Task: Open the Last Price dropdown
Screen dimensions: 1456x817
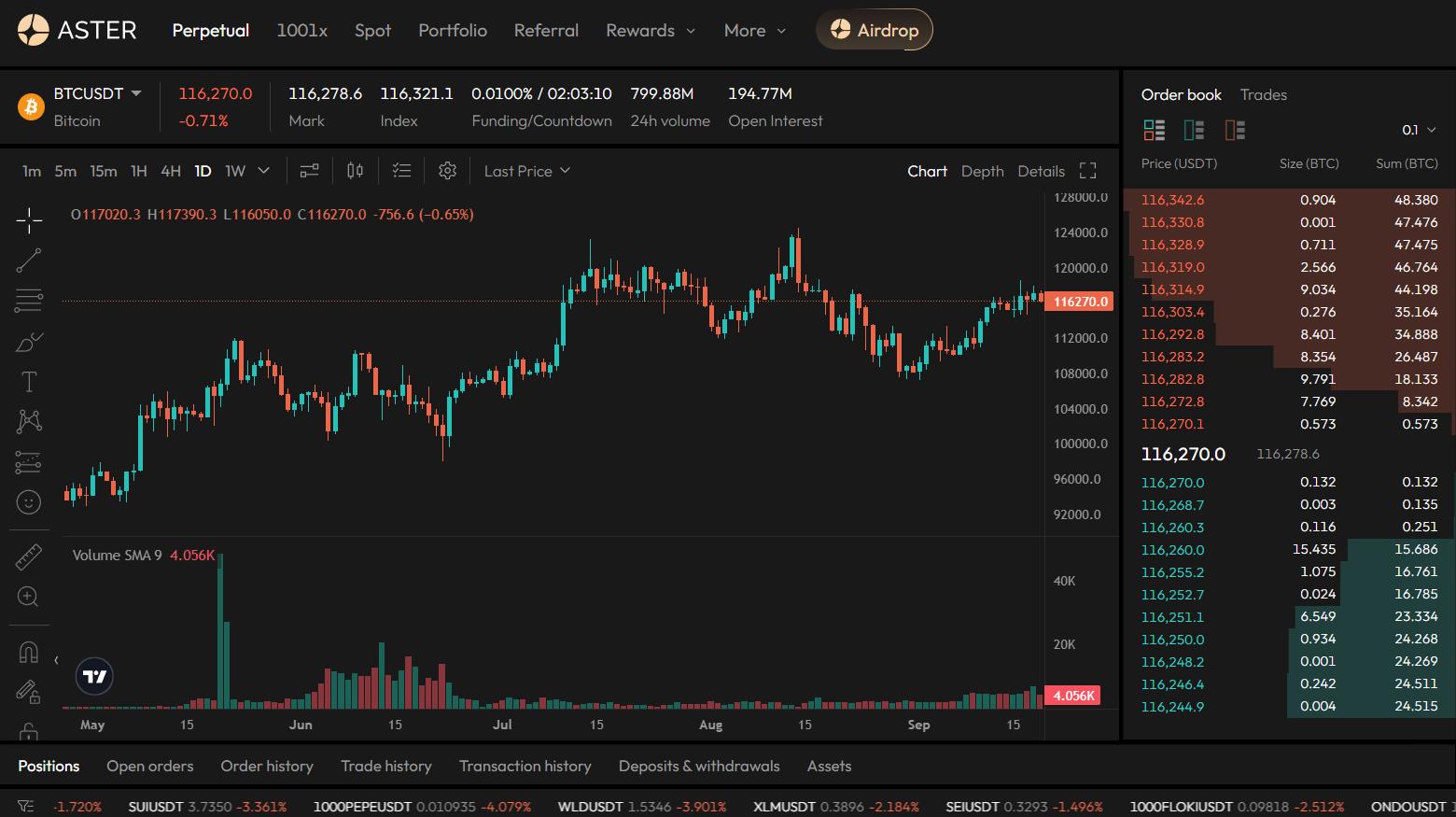Action: [x=526, y=171]
